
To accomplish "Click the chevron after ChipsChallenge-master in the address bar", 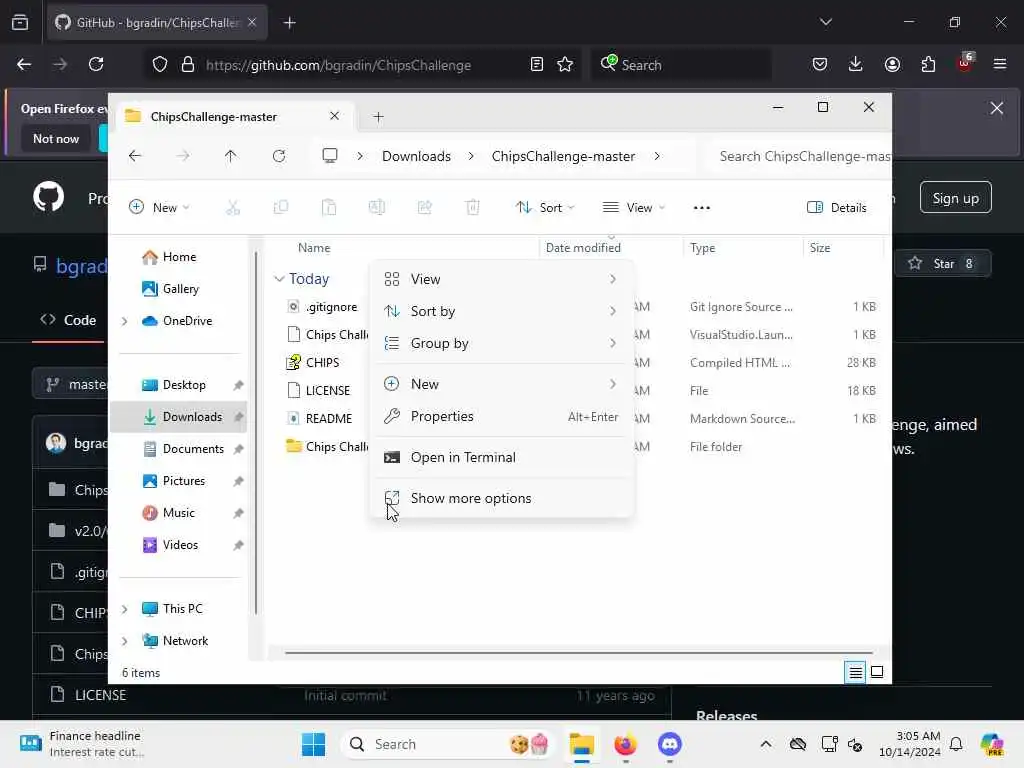I will (x=657, y=156).
